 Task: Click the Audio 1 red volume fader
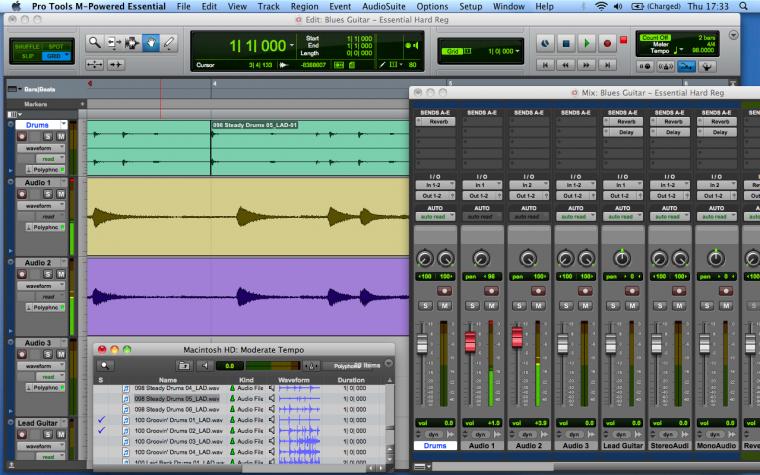(x=470, y=342)
